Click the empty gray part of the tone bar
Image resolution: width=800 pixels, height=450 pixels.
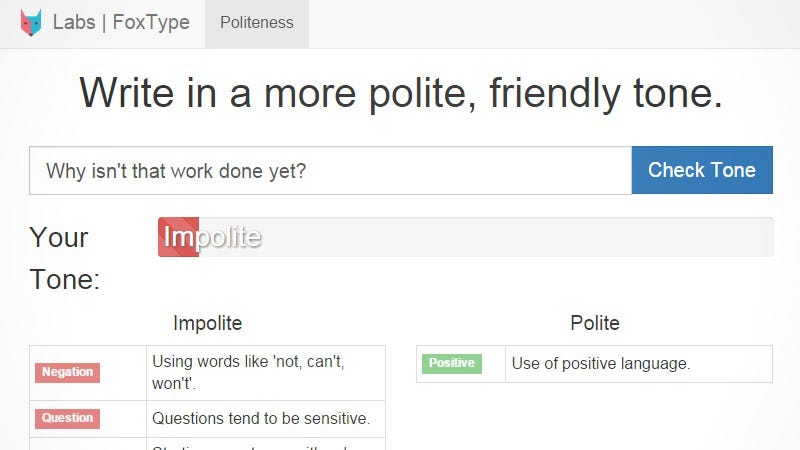(x=486, y=237)
